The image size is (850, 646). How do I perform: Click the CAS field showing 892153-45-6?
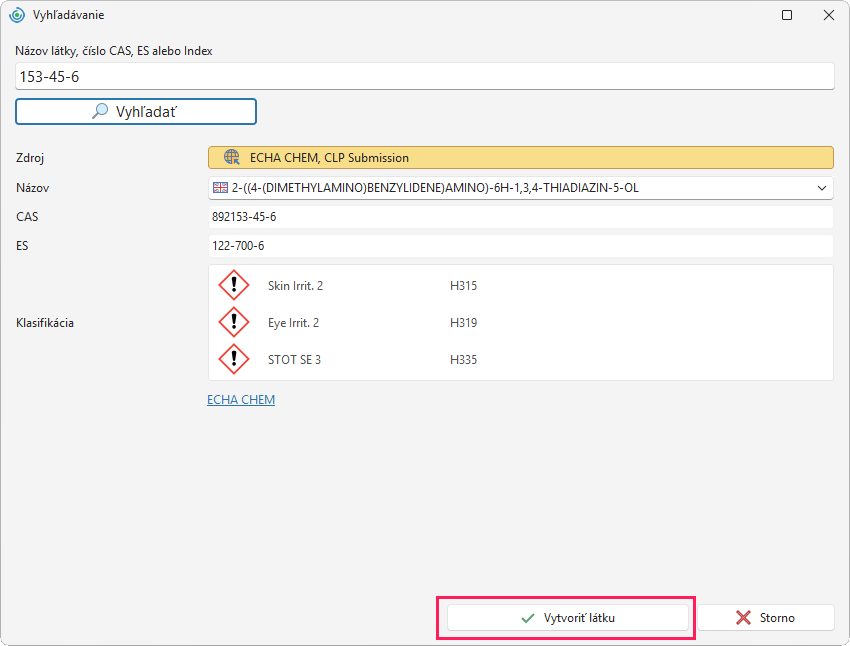pyautogui.click(x=520, y=217)
